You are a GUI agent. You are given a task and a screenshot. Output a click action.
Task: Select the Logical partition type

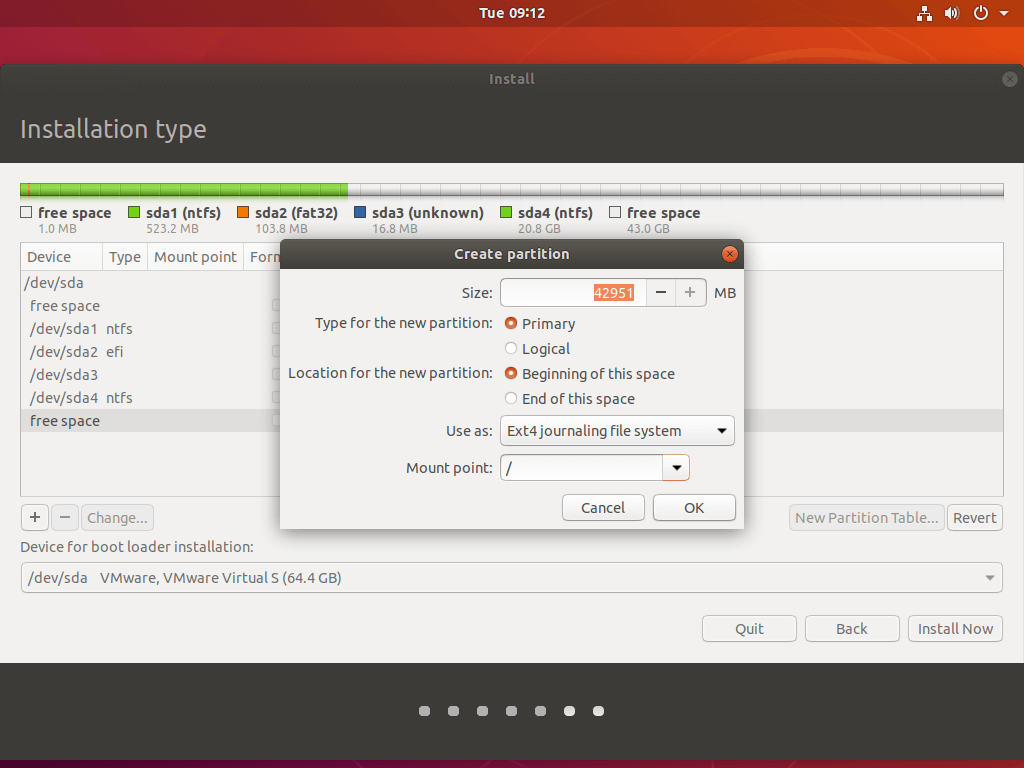point(511,349)
